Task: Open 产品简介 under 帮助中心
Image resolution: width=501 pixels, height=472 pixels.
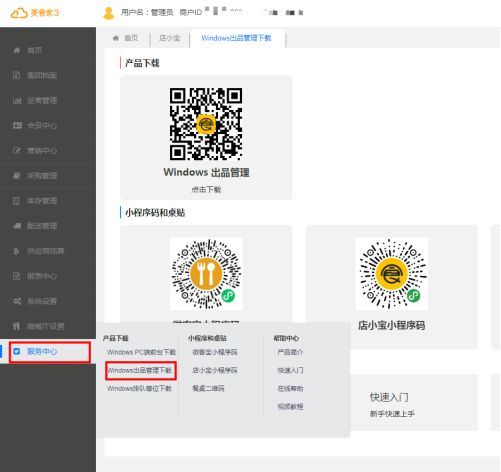Action: click(x=290, y=352)
